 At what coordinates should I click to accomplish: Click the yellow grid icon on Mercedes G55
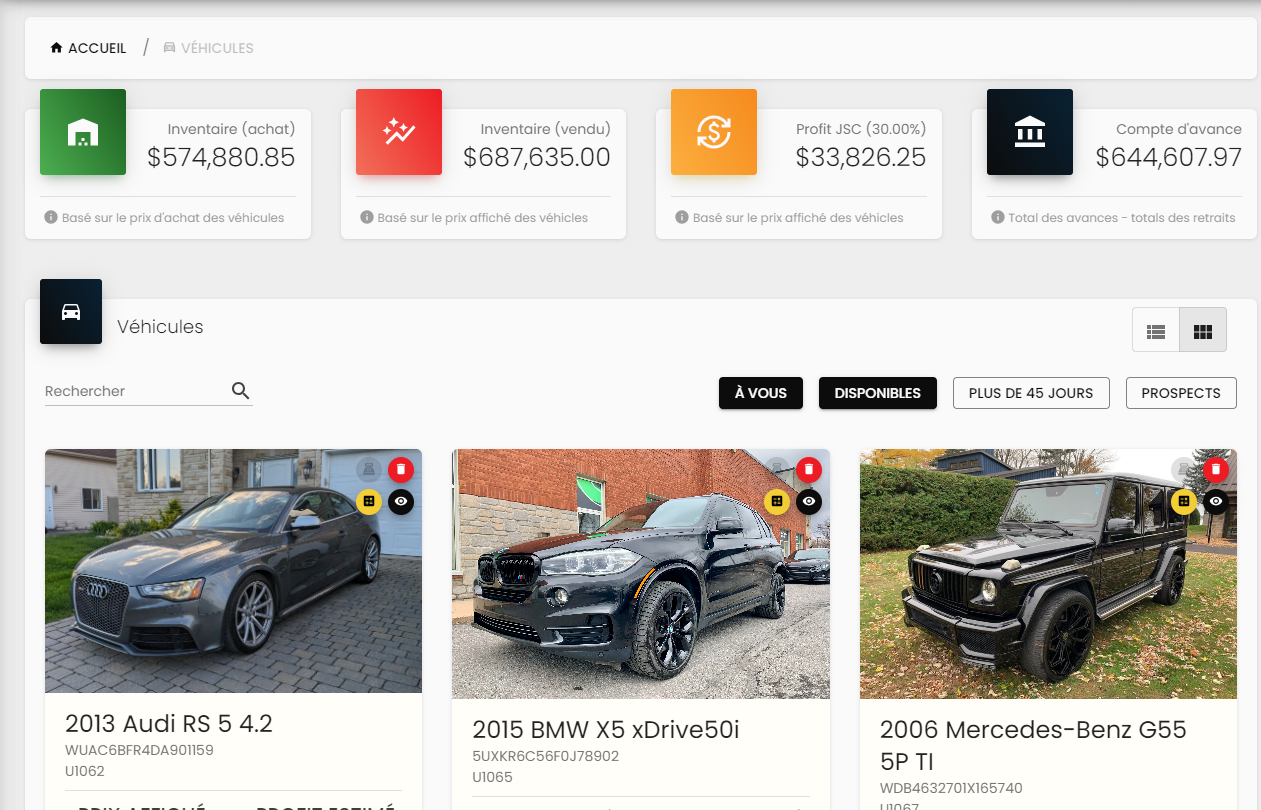pyautogui.click(x=1184, y=501)
